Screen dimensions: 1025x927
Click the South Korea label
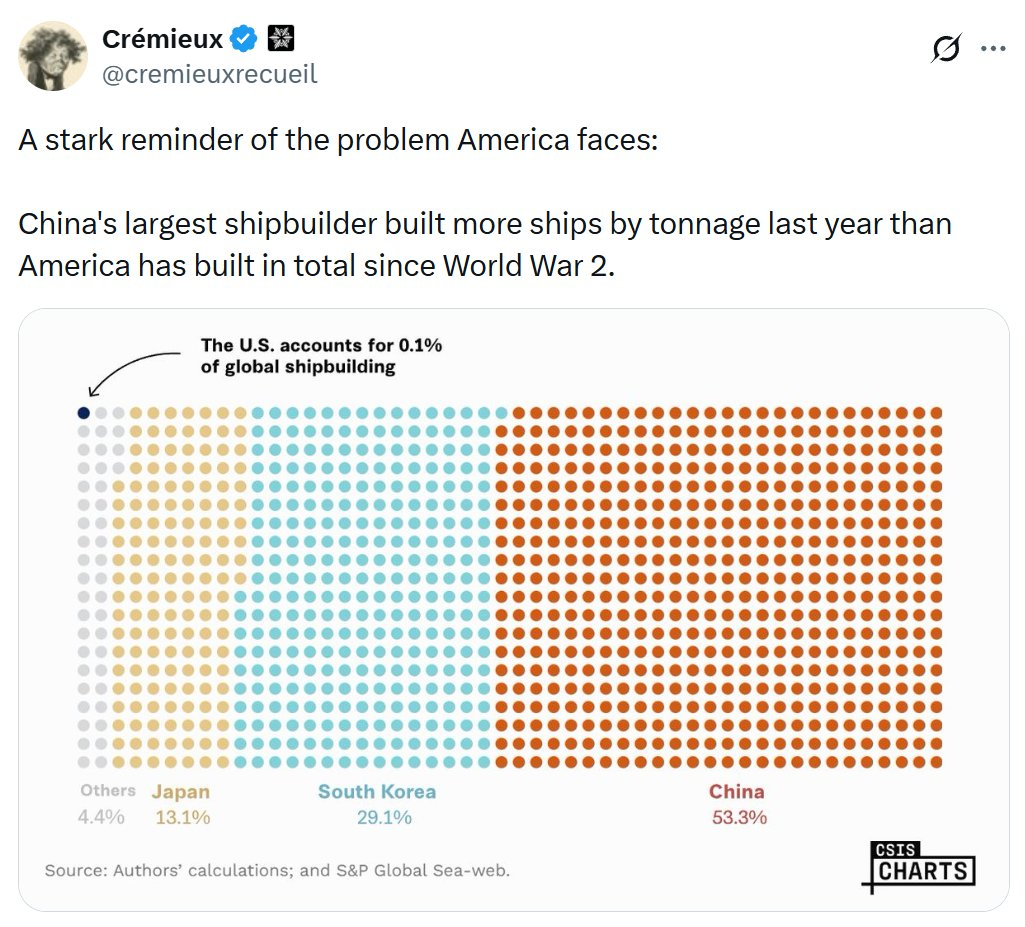(x=377, y=792)
